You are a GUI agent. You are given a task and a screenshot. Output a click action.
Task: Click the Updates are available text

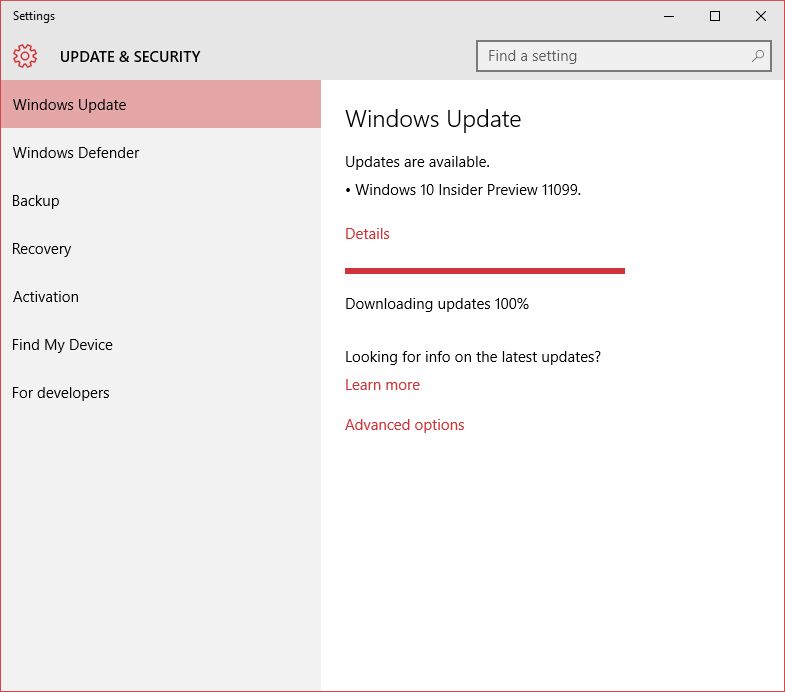[x=417, y=162]
